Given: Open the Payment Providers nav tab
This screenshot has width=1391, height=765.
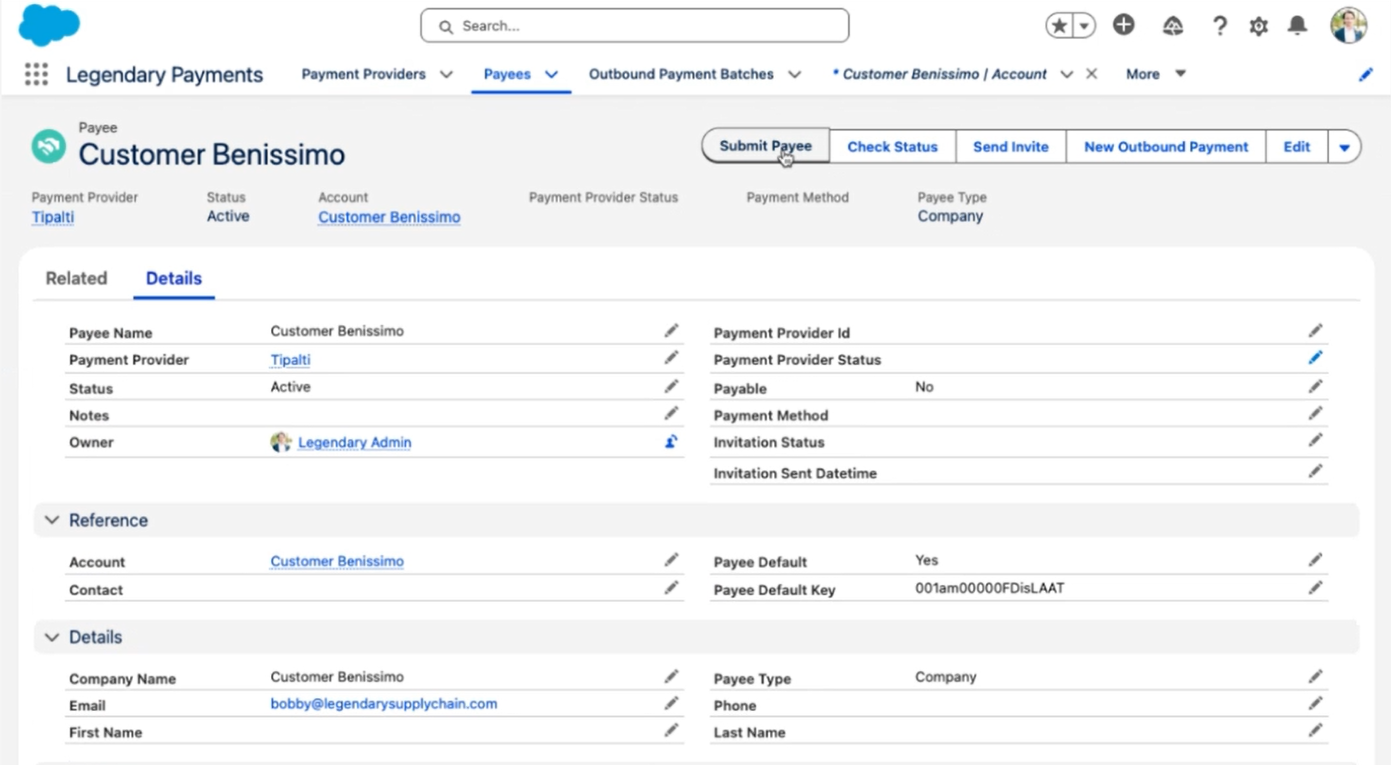Looking at the screenshot, I should coord(363,74).
